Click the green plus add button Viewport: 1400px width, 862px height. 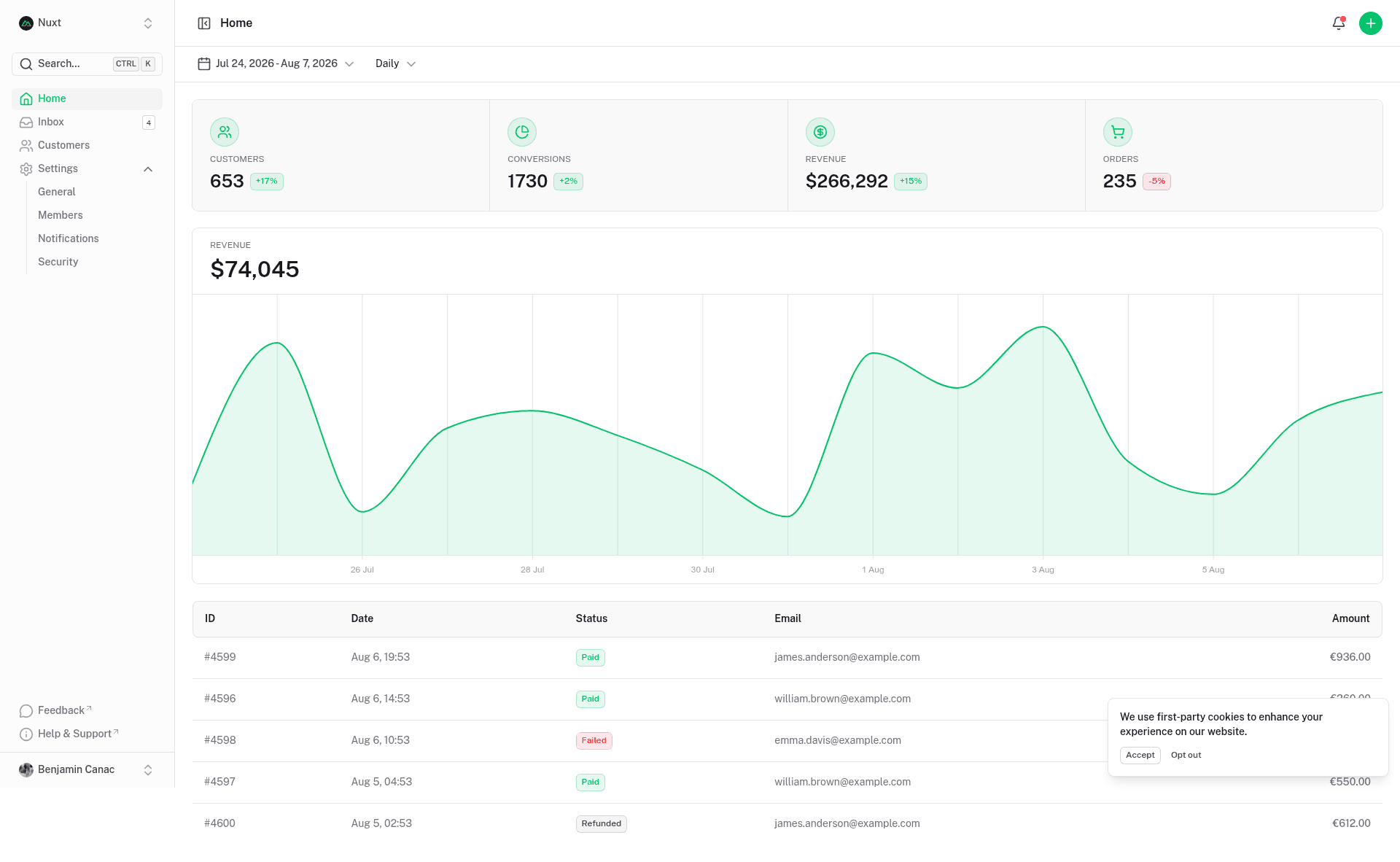tap(1370, 23)
